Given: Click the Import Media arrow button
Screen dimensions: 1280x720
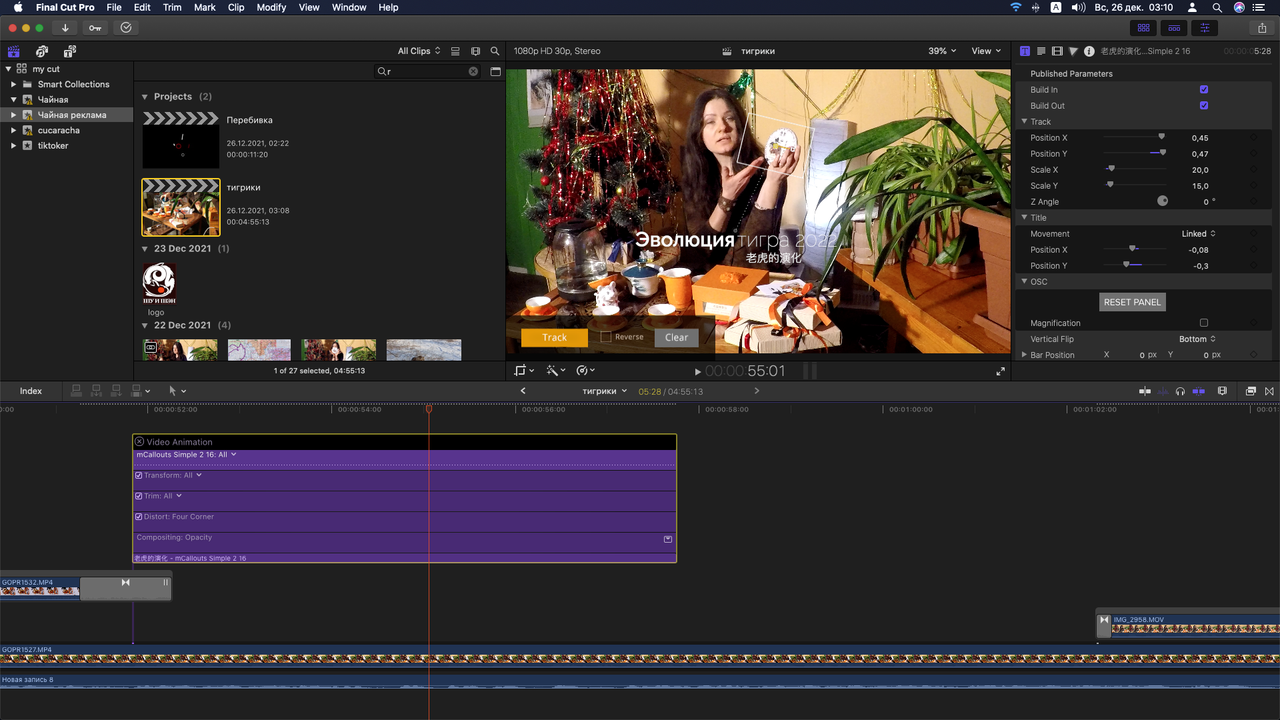Looking at the screenshot, I should [x=65, y=28].
